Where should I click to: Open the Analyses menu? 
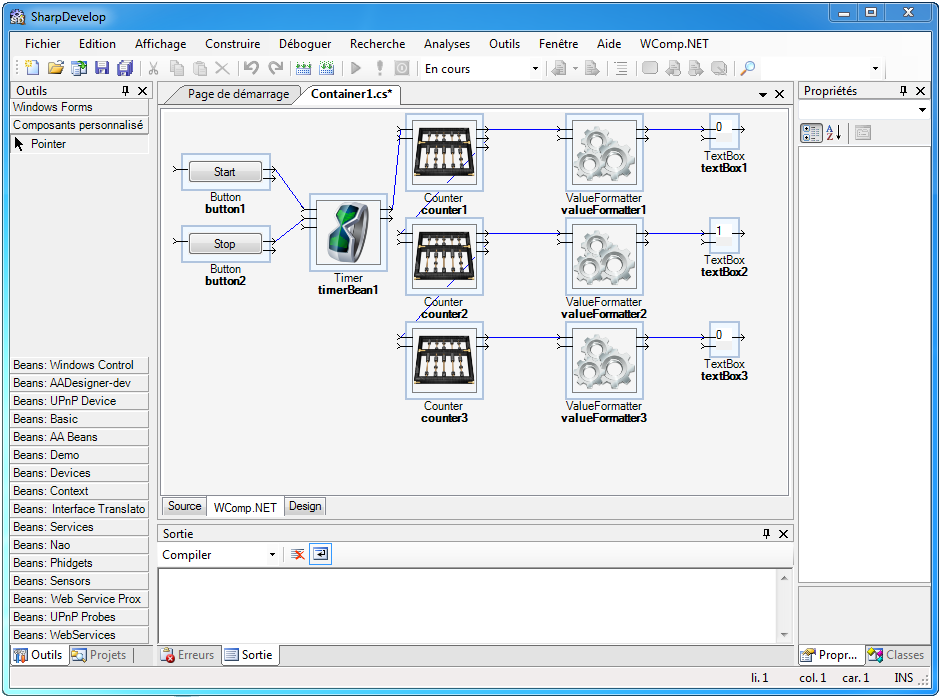point(447,44)
